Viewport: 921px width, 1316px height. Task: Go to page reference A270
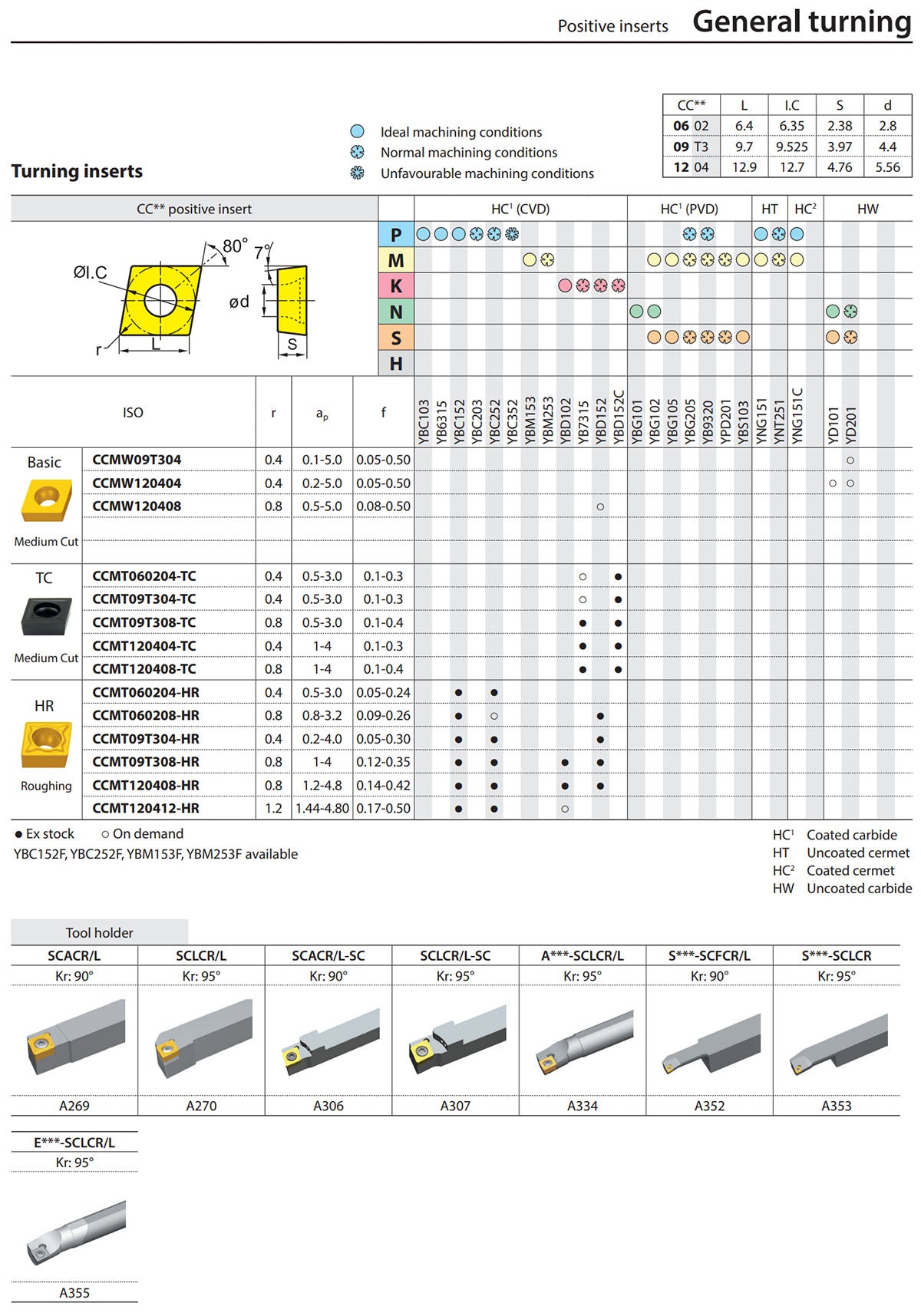[202, 1106]
